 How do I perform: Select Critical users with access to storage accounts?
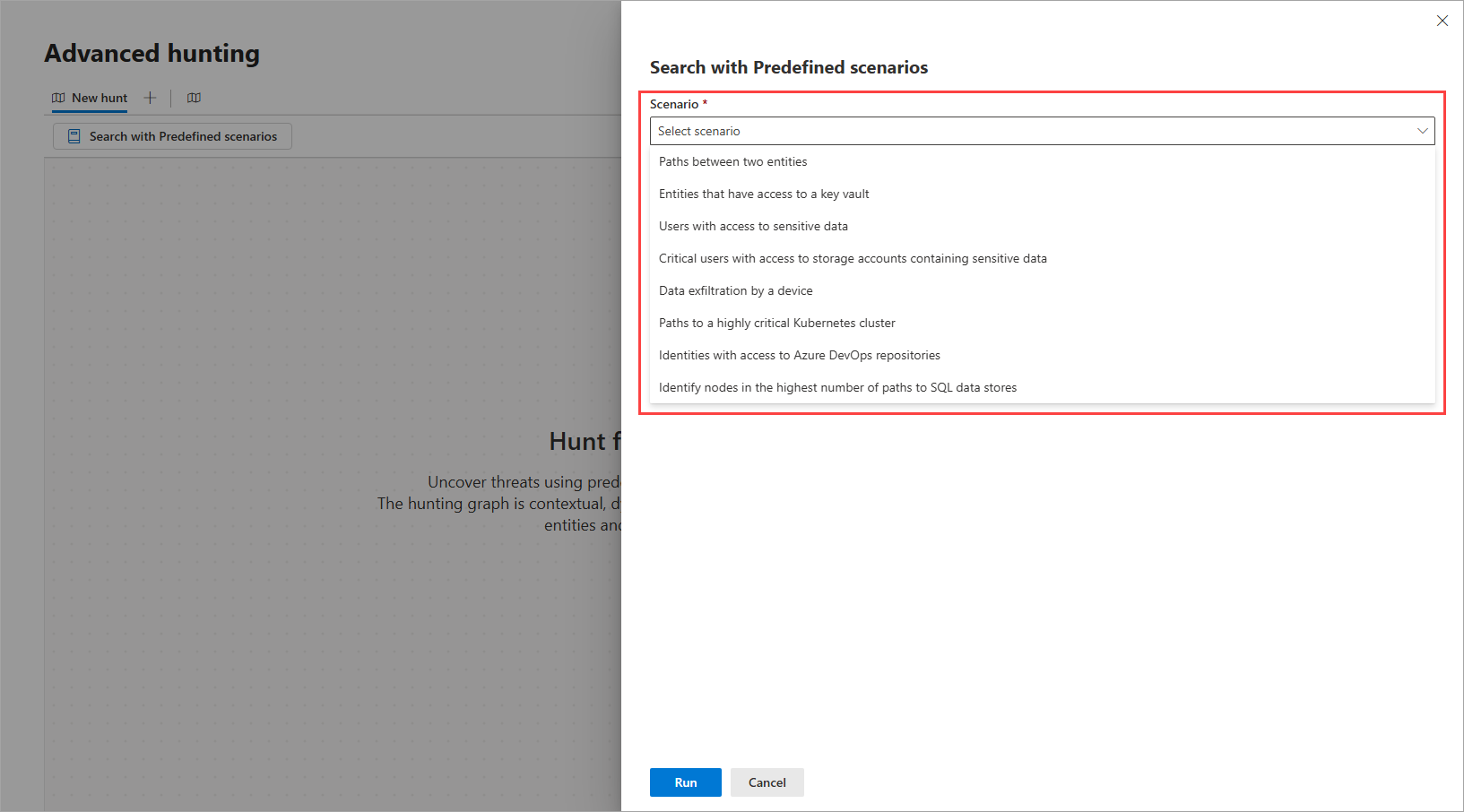(x=853, y=258)
